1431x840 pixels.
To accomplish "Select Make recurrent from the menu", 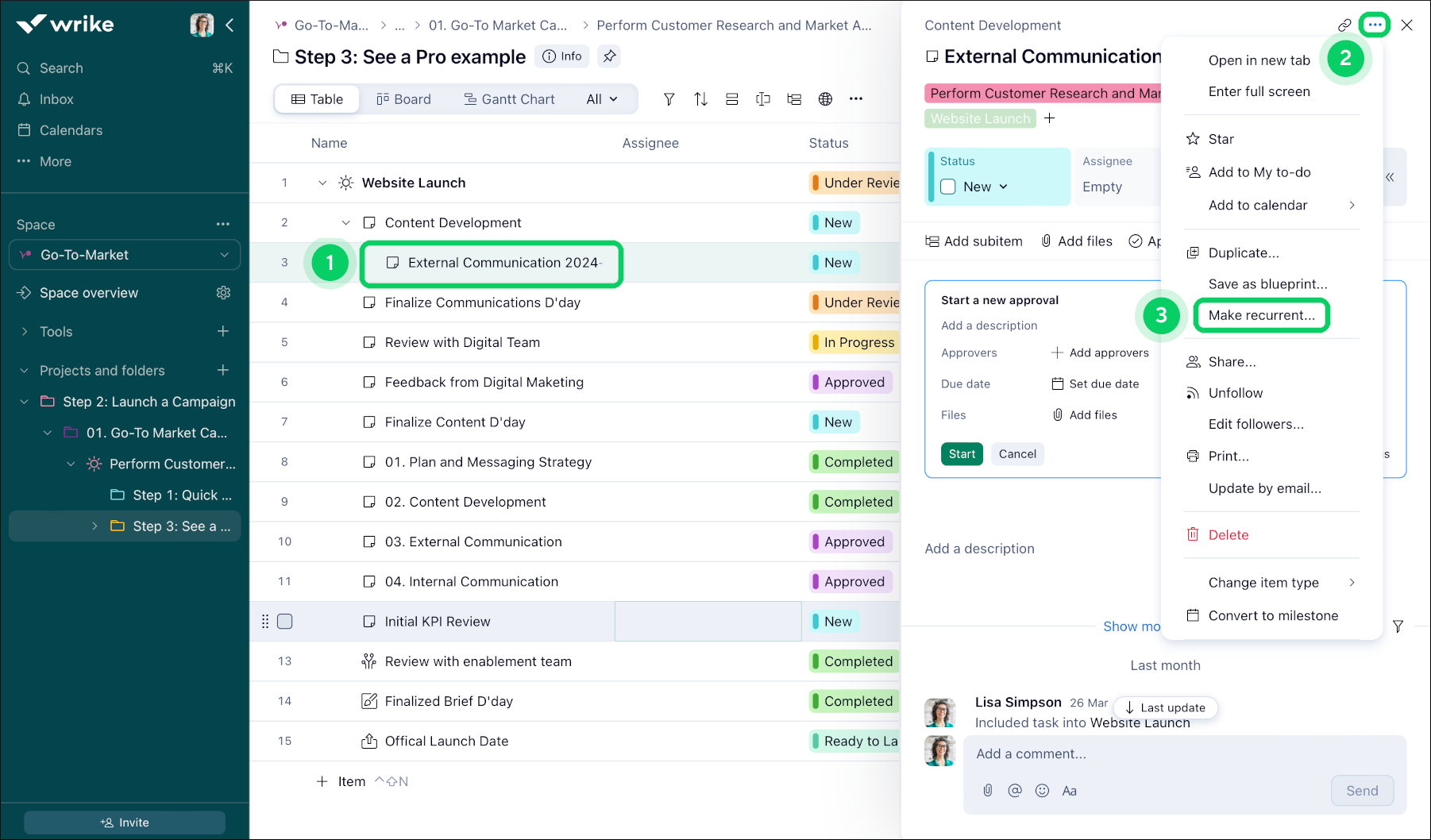I will [1261, 315].
